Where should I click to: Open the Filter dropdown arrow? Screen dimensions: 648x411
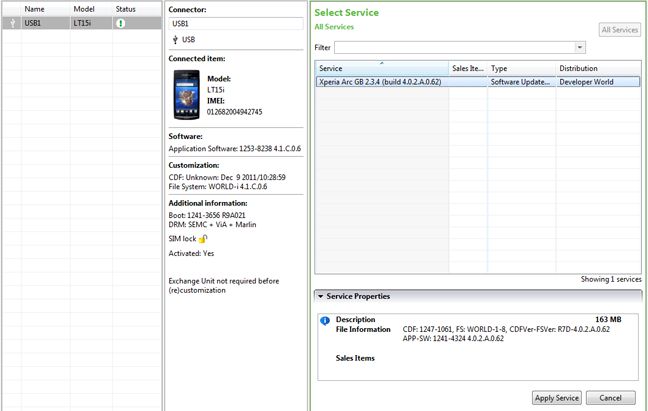pos(580,48)
